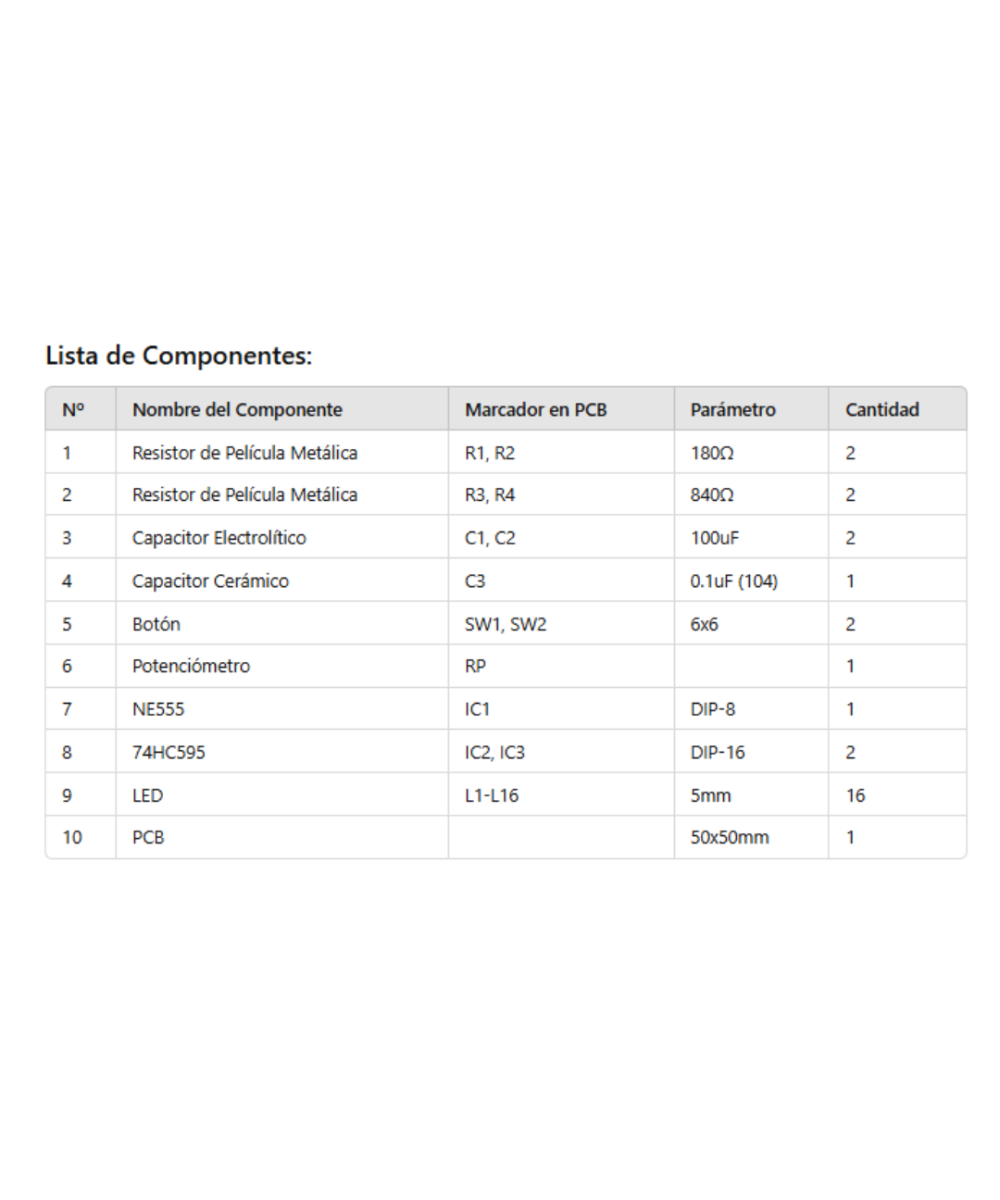Select the "Nombre del Componente" column header
Screen dimensions: 1000x1200
tap(237, 409)
